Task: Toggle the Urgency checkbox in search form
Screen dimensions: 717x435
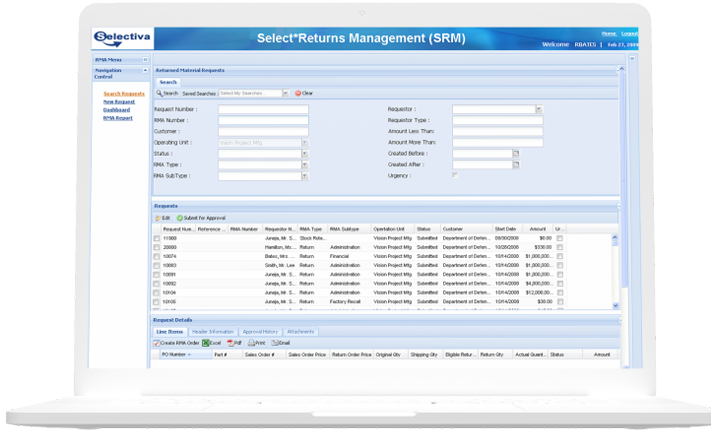Action: pos(456,175)
